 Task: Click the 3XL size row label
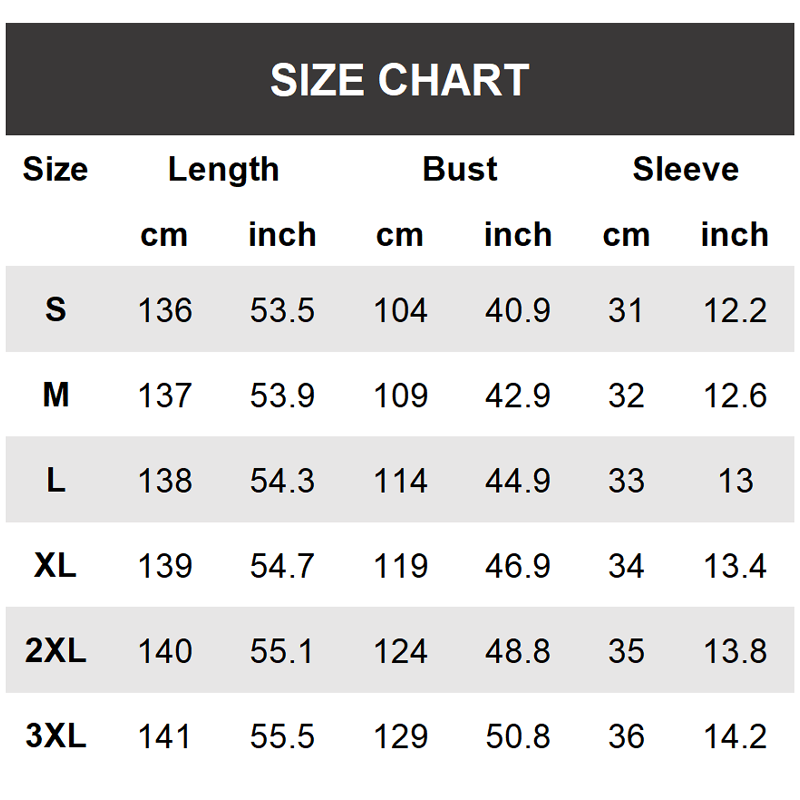tap(55, 737)
